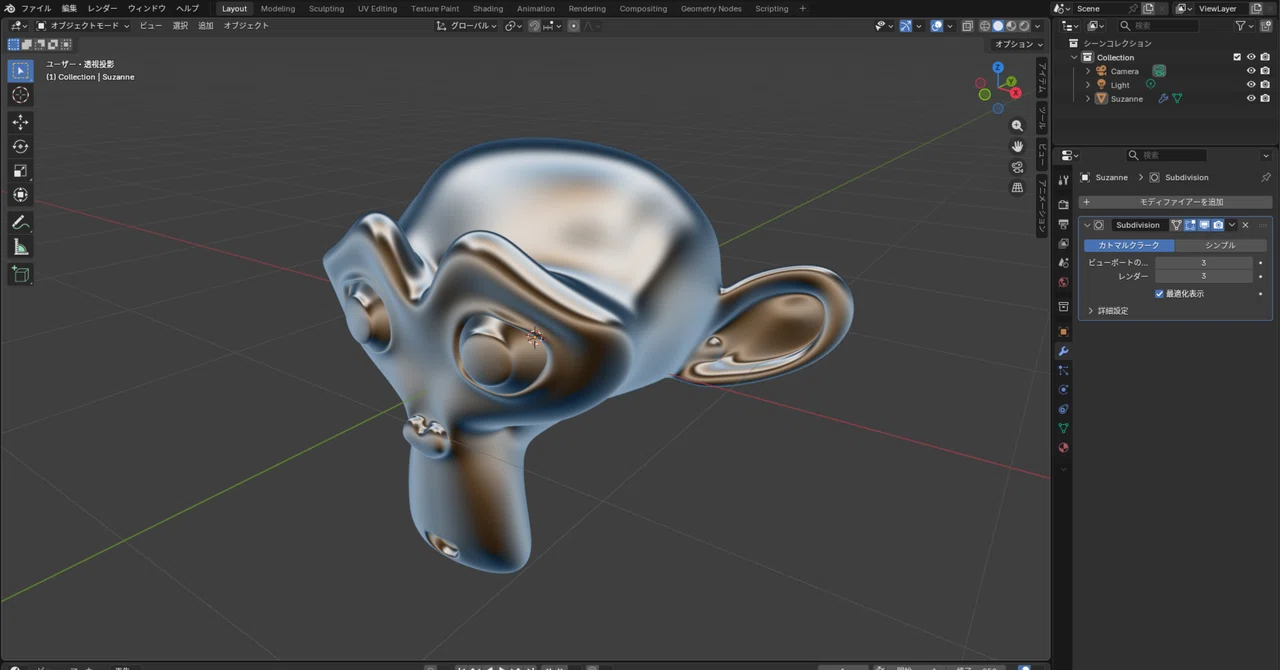Activate the 3D Cursor tool
1280x670 pixels.
[20, 95]
